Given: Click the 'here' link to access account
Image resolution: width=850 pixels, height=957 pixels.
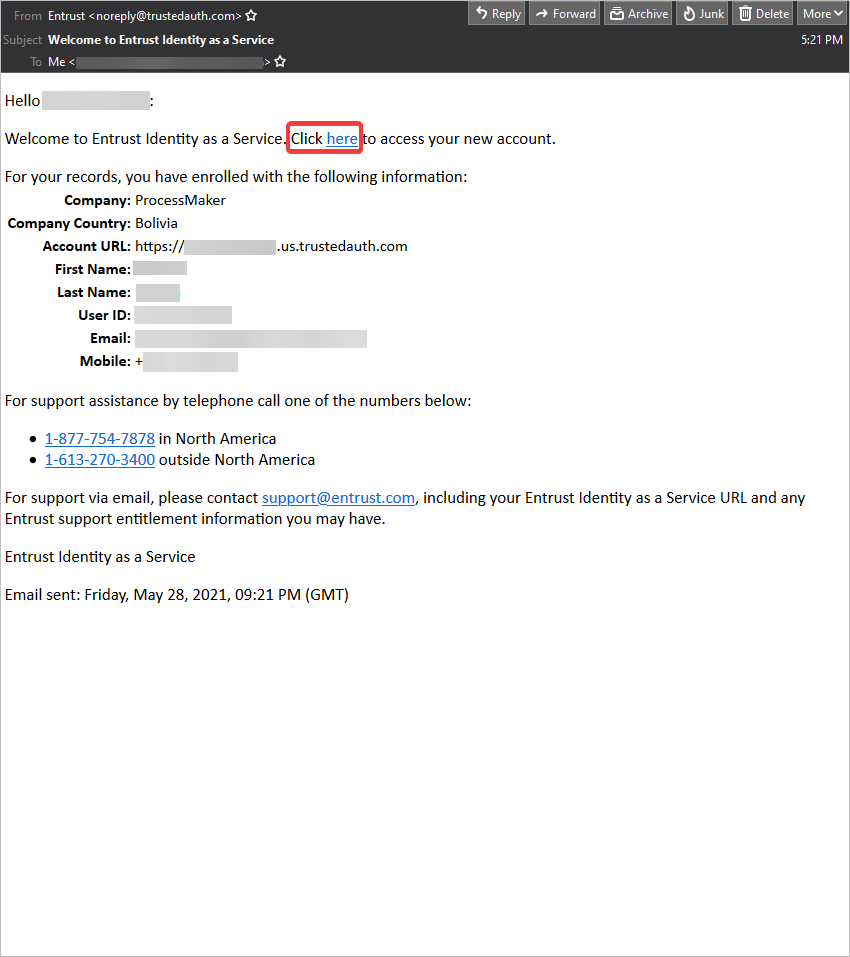Looking at the screenshot, I should 342,139.
